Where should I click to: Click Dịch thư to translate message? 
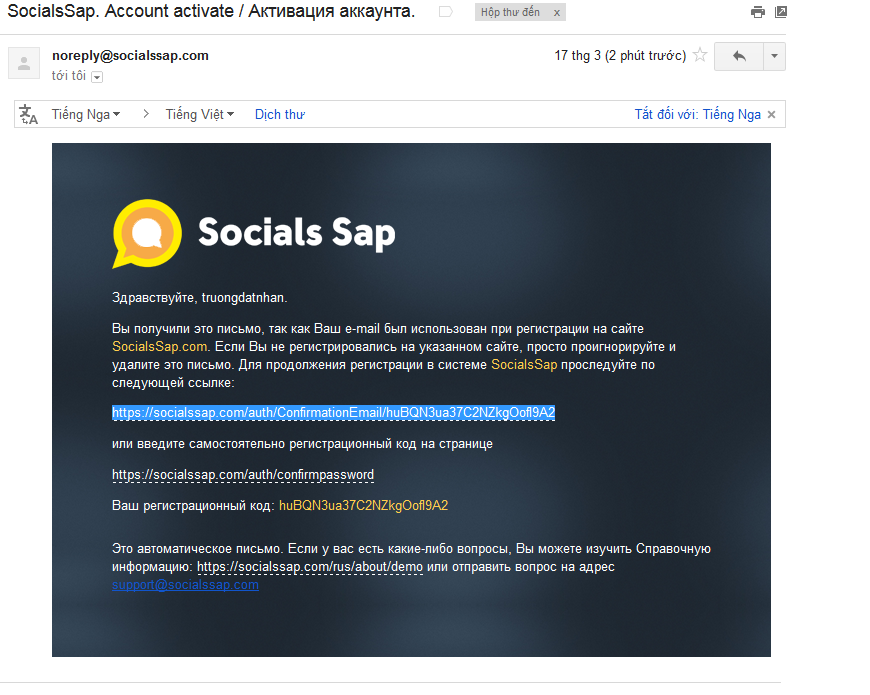click(x=280, y=114)
